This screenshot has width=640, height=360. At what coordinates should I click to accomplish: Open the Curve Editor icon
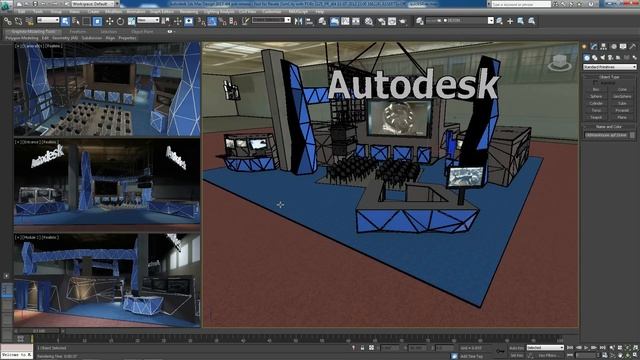345,21
